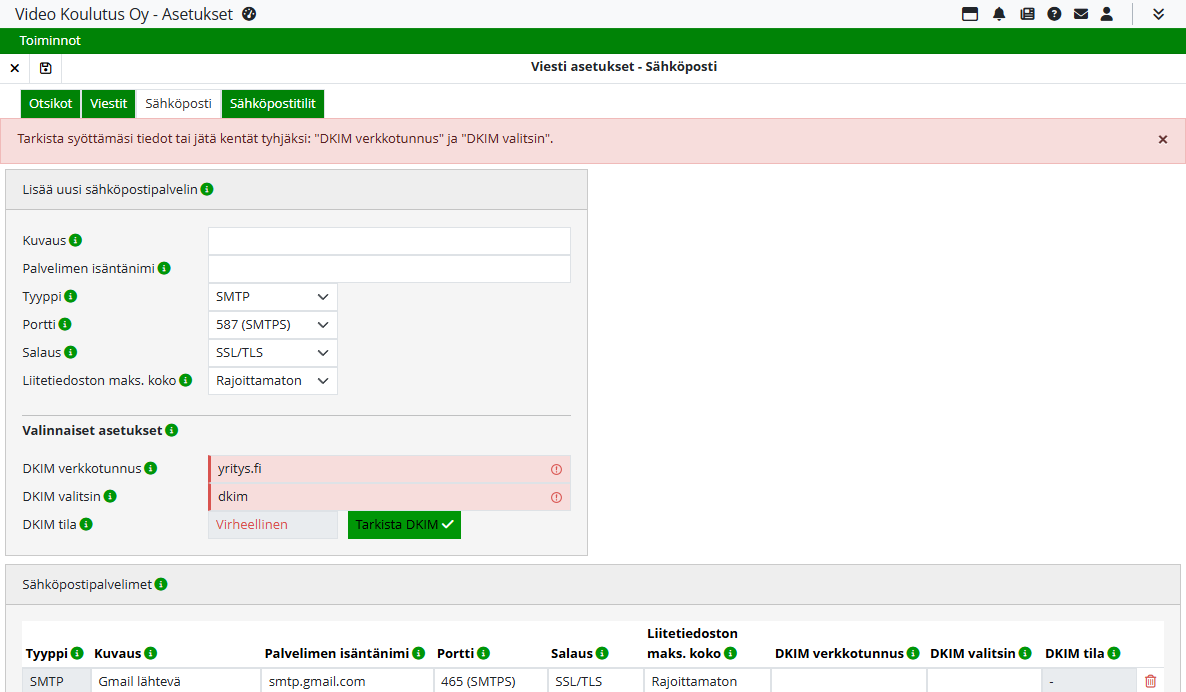Open the Tyyppi SMTP dropdown
The height and width of the screenshot is (692, 1186).
click(x=272, y=297)
